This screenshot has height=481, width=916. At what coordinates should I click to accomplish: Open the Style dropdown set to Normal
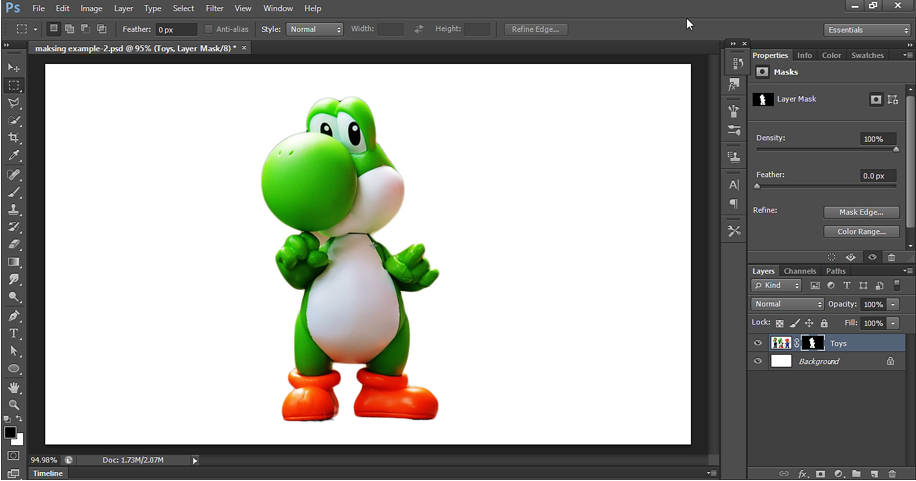click(x=314, y=29)
